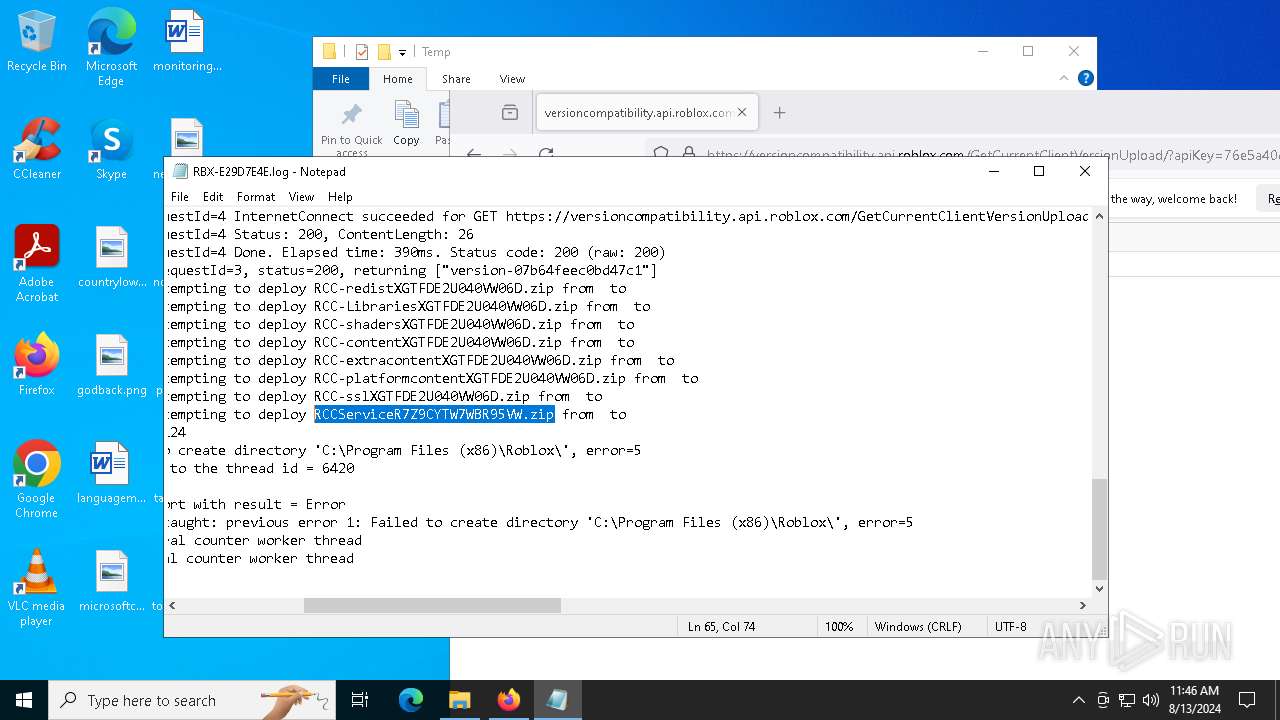Click the Notepad horizontal scrollbar thumb
Viewport: 1280px width, 720px height.
coord(432,605)
